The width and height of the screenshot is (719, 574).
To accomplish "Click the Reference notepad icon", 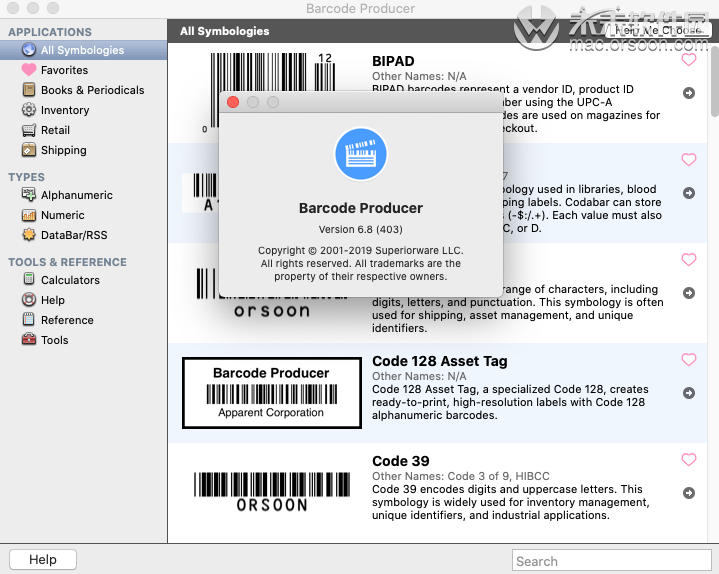I will (29, 319).
